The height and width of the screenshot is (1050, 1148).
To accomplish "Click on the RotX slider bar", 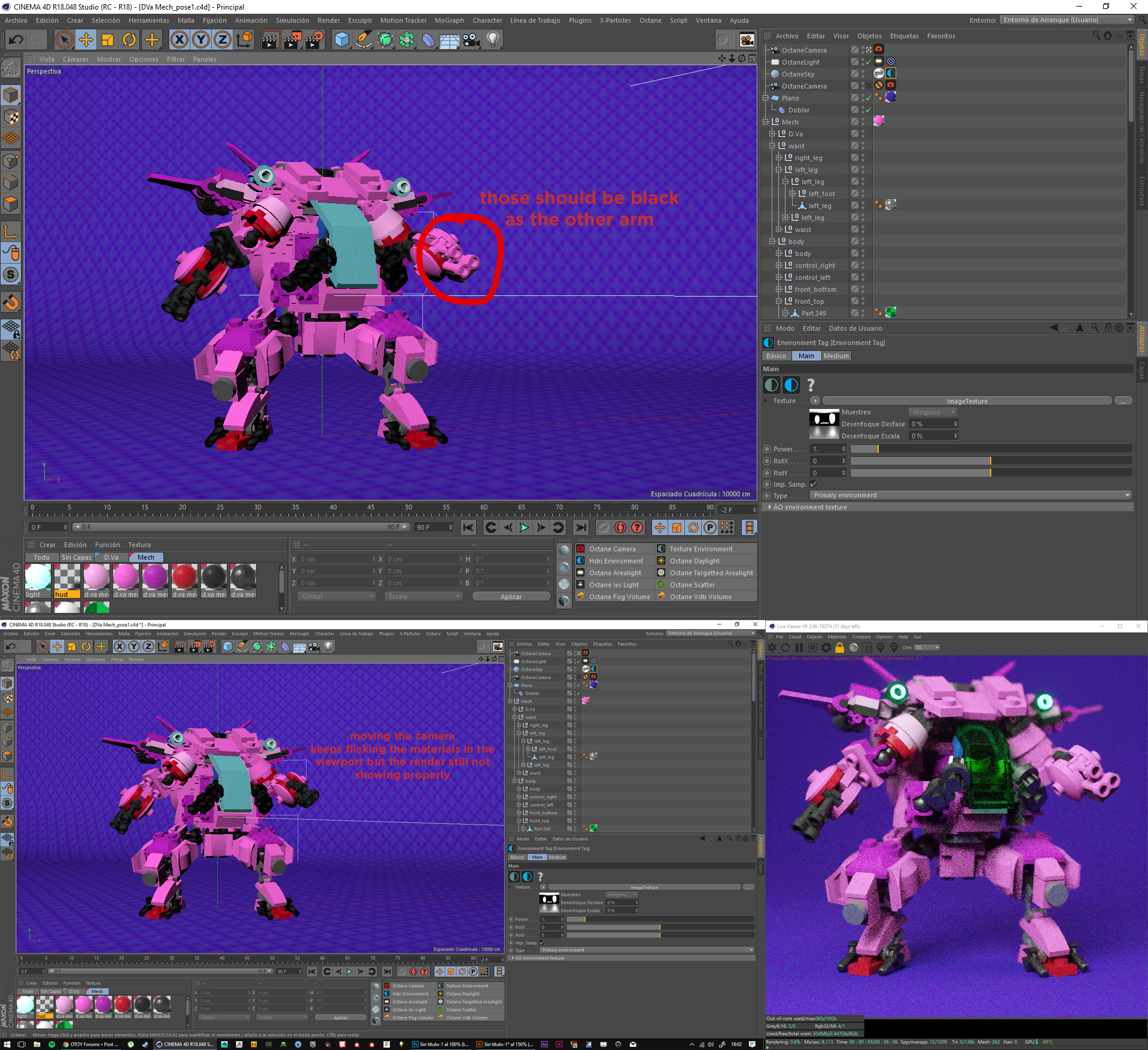I will point(991,461).
